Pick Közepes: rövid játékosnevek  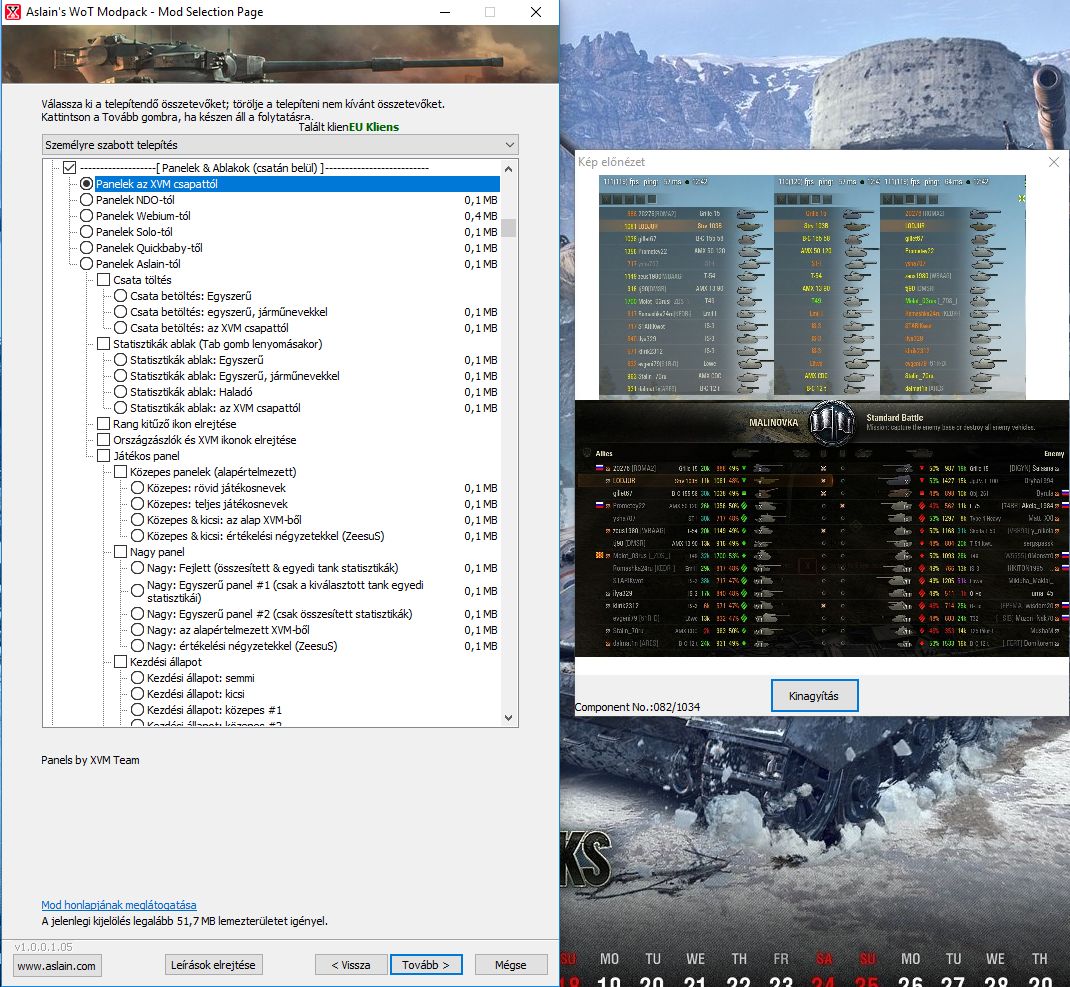(138, 488)
